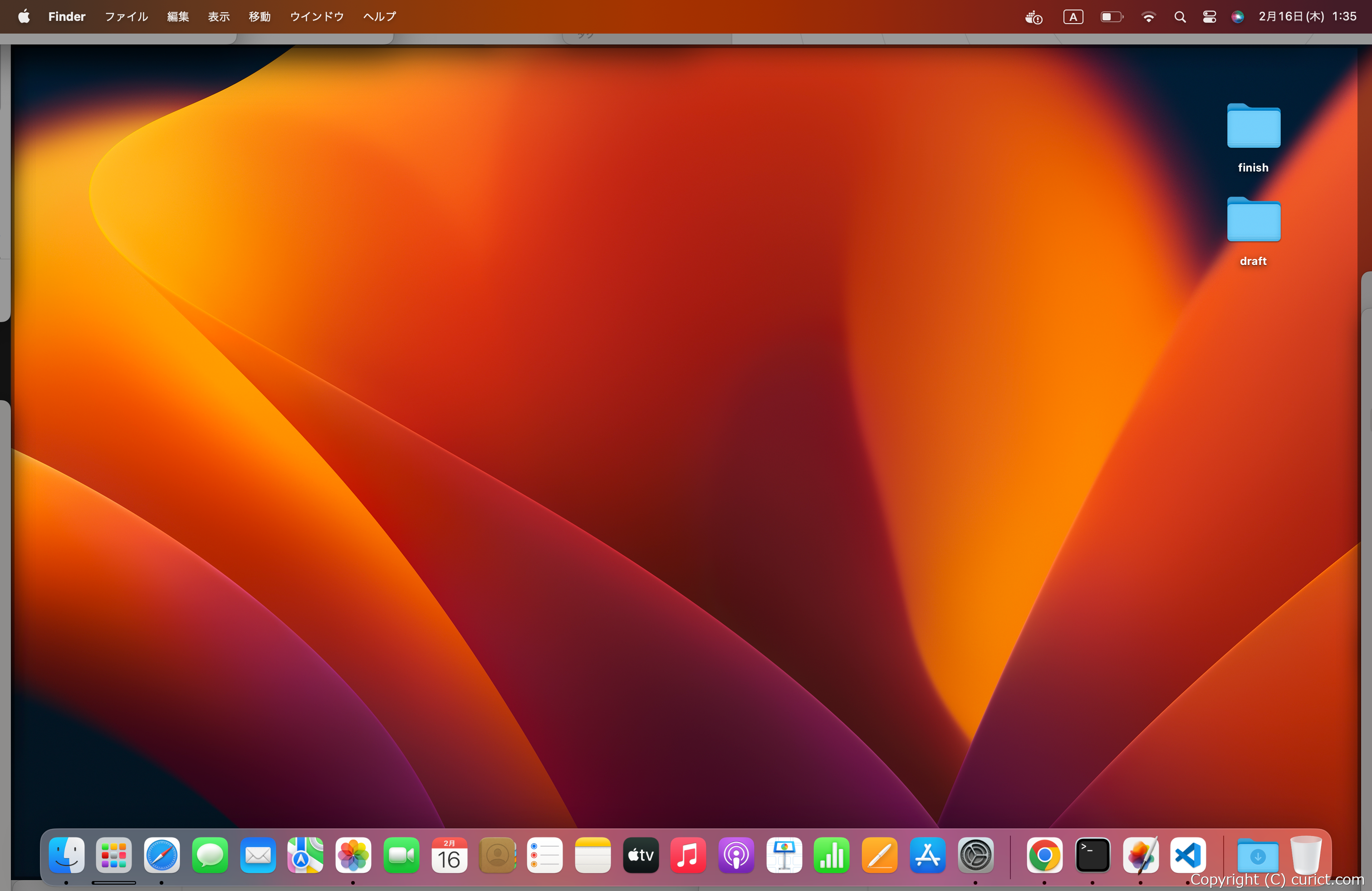1372x891 pixels.
Task: Open the Downloads folder stack in Dock
Action: [1258, 855]
